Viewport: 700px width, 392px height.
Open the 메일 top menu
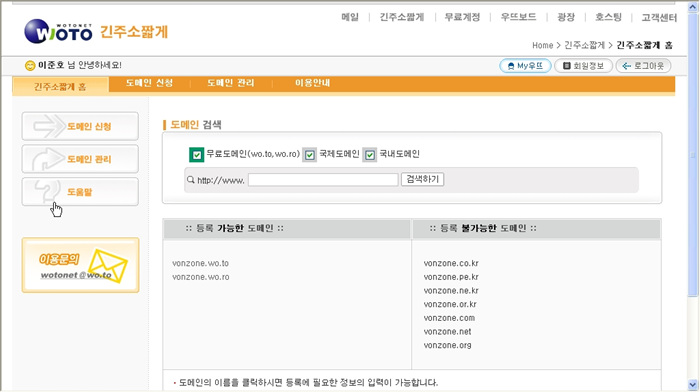[x=350, y=17]
